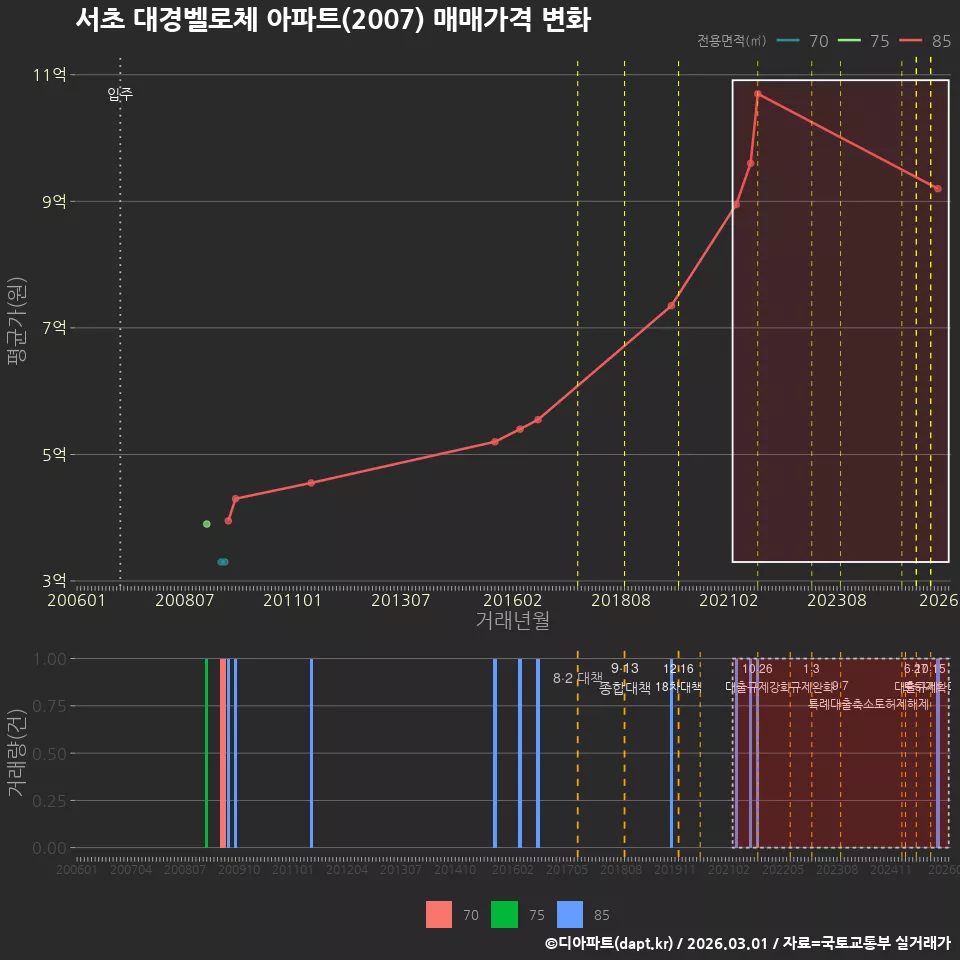This screenshot has height=960, width=960.
Task: Click the green 75 line key in top legend
Action: pos(849,41)
